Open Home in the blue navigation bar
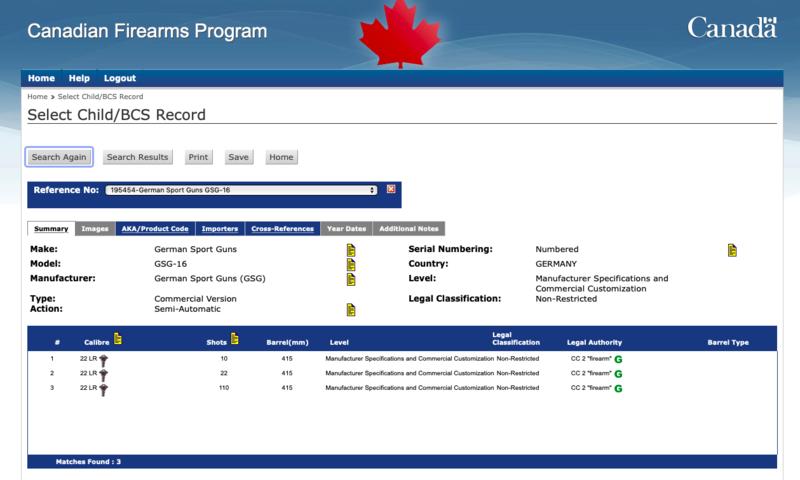The width and height of the screenshot is (800, 480). (41, 78)
